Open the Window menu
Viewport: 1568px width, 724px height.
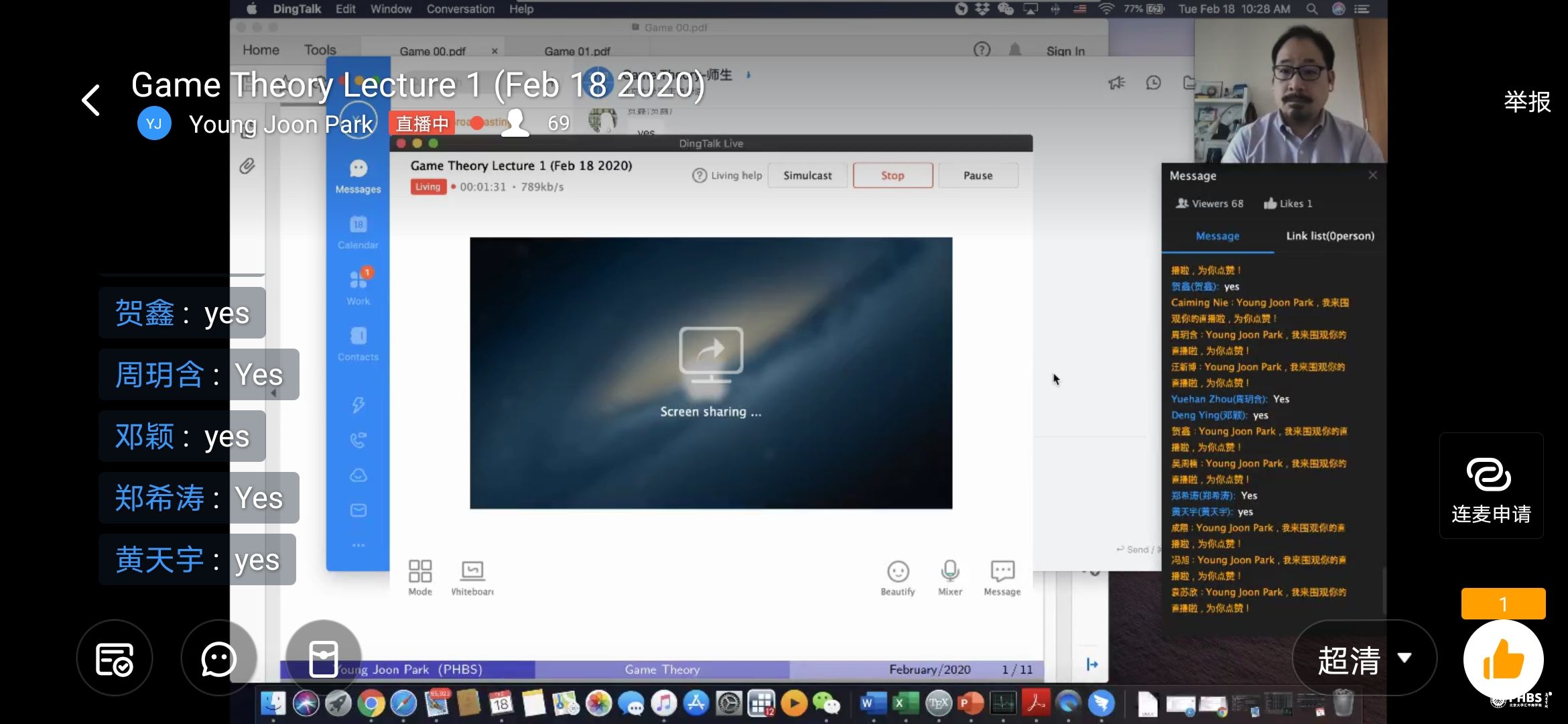[391, 9]
